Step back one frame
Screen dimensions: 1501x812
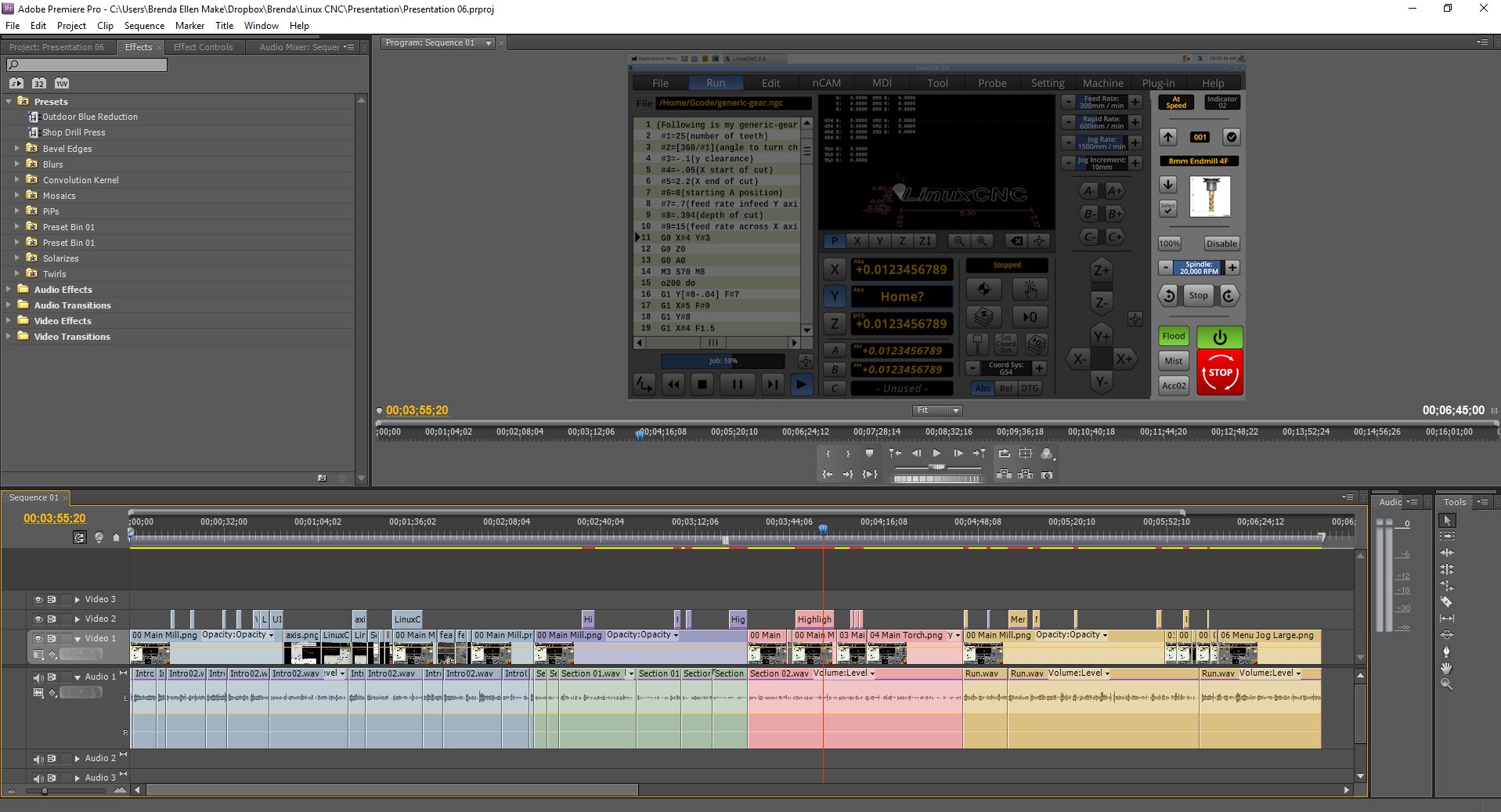[x=916, y=453]
